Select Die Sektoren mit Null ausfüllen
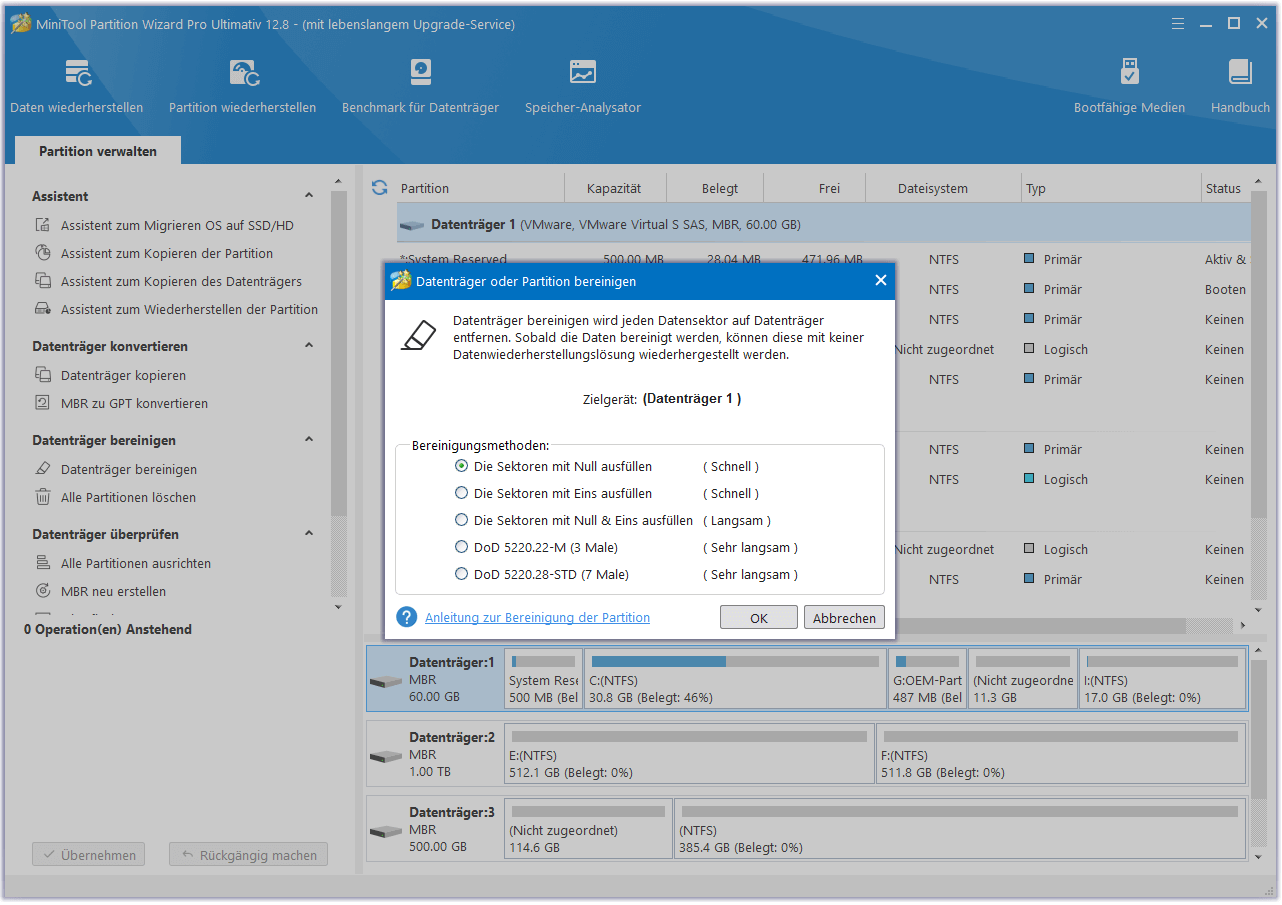Screen dimensions: 1282x905 461,466
